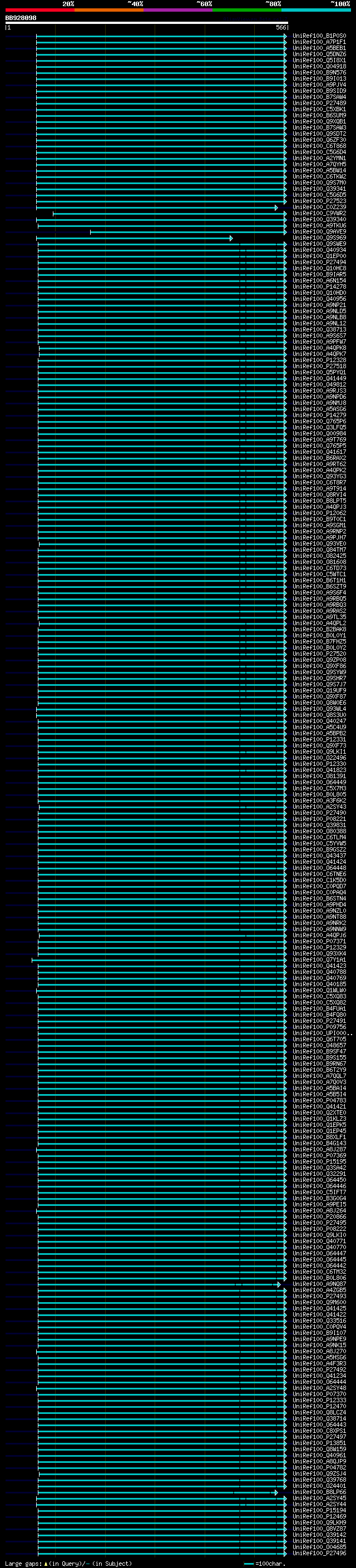This screenshot has height=1568, width=356.
Task: Click the alignment bar of UniRef100_Q9AVE9
Action: pyautogui.click(x=189, y=232)
